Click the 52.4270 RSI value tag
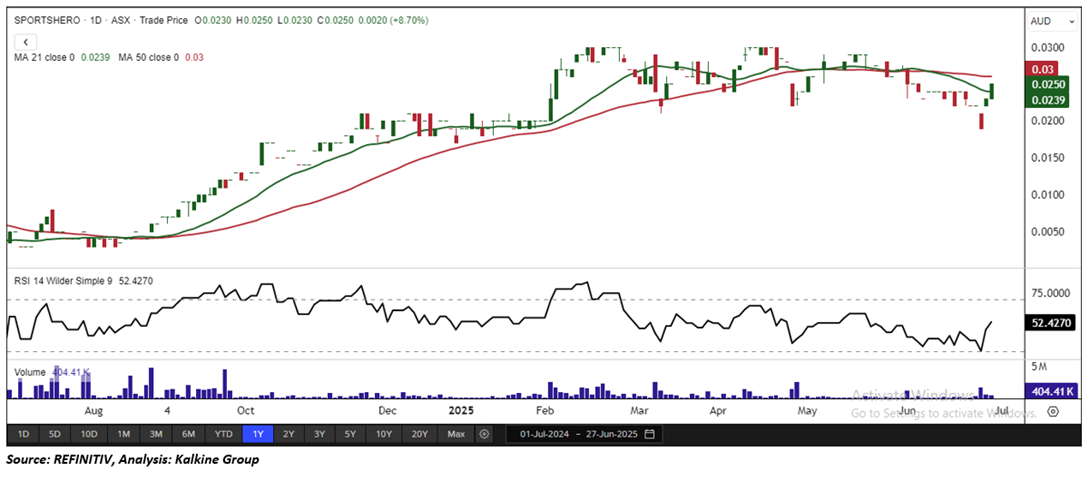1090x481 pixels. click(1049, 323)
